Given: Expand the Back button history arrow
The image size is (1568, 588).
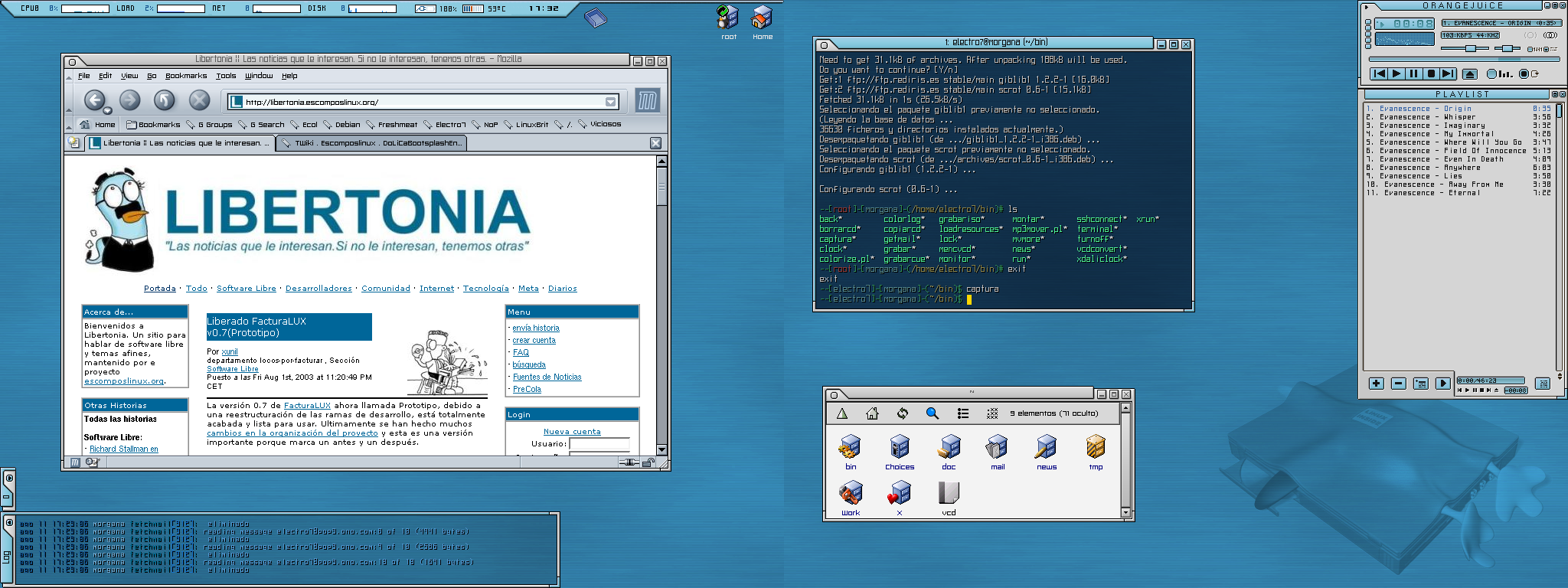Looking at the screenshot, I should 107,111.
